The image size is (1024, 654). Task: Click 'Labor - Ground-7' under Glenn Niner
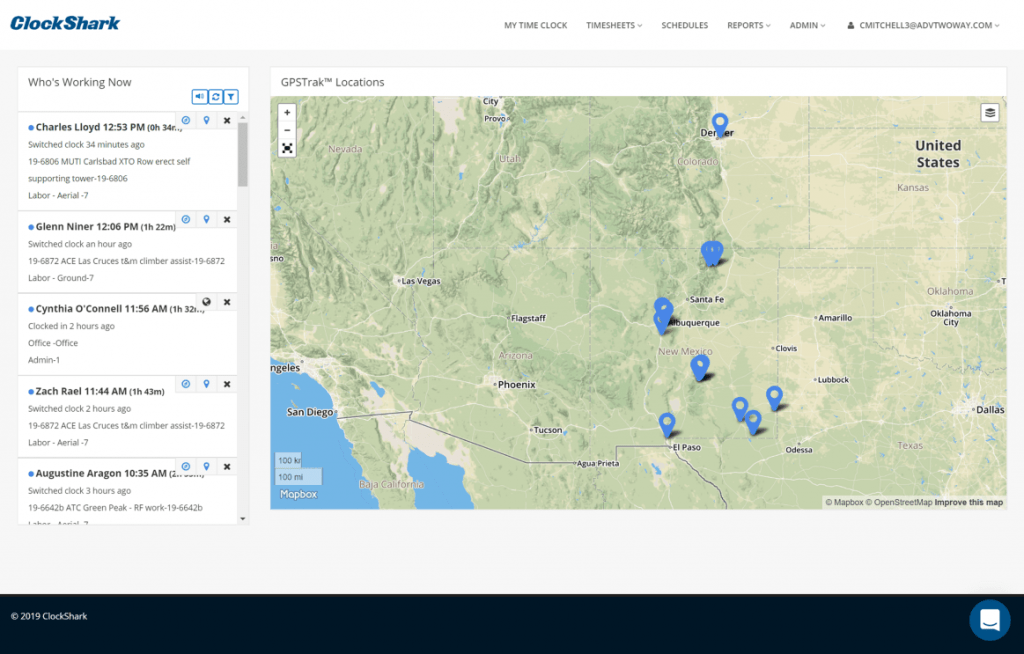click(61, 278)
